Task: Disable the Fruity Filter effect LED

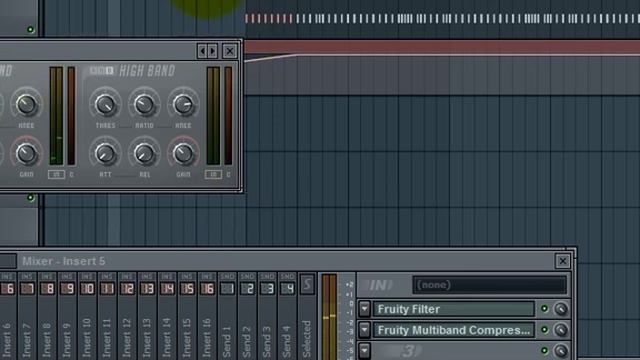Action: [x=544, y=309]
